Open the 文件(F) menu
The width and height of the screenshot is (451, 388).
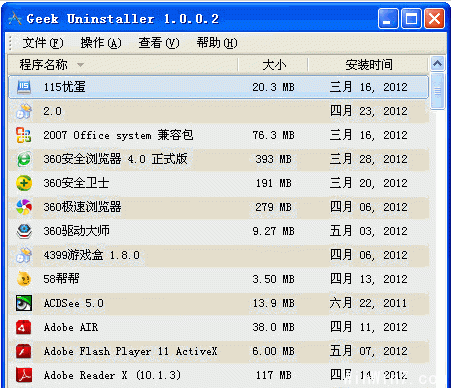43,43
